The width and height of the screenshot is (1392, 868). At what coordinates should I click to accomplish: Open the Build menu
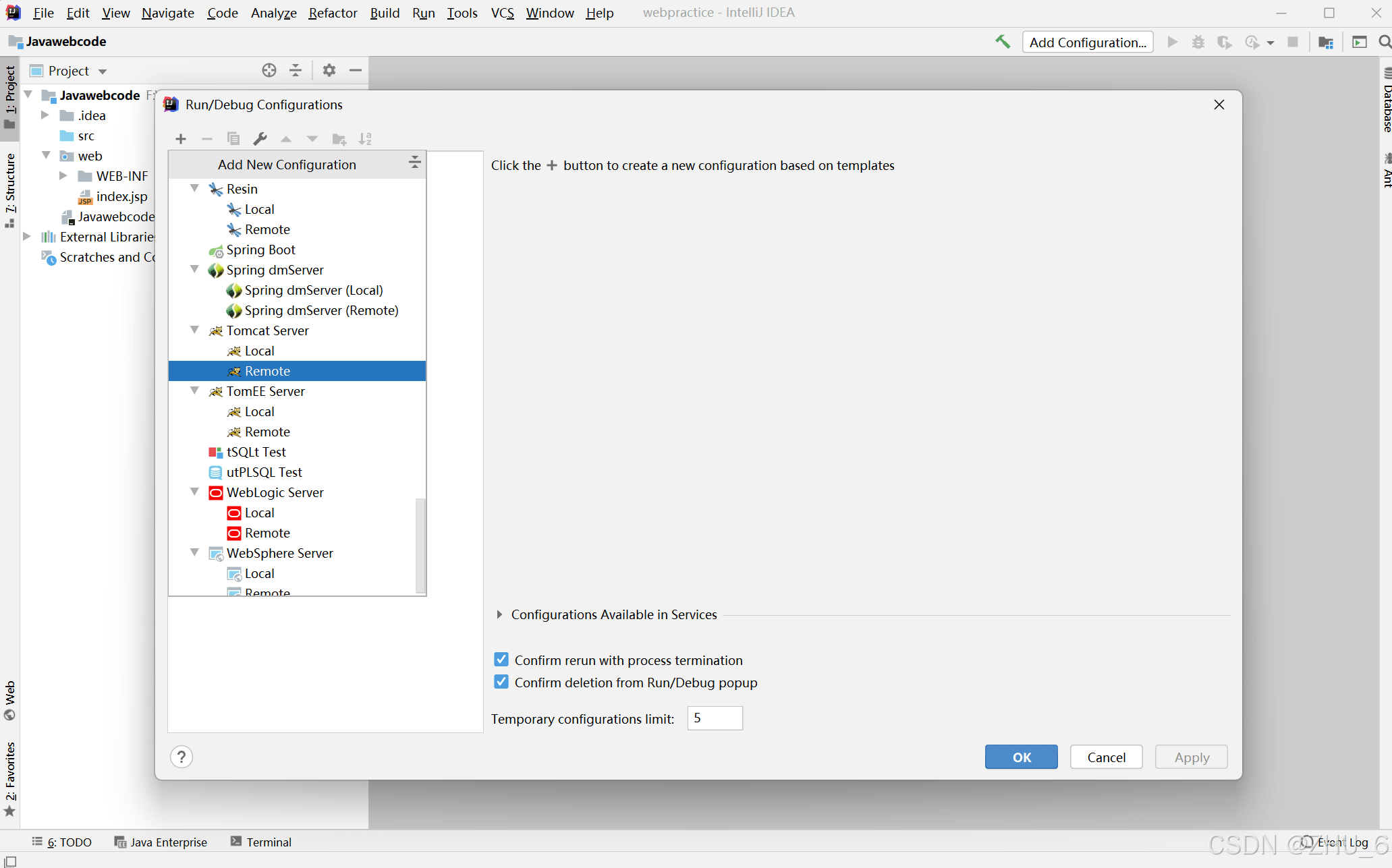tap(385, 13)
